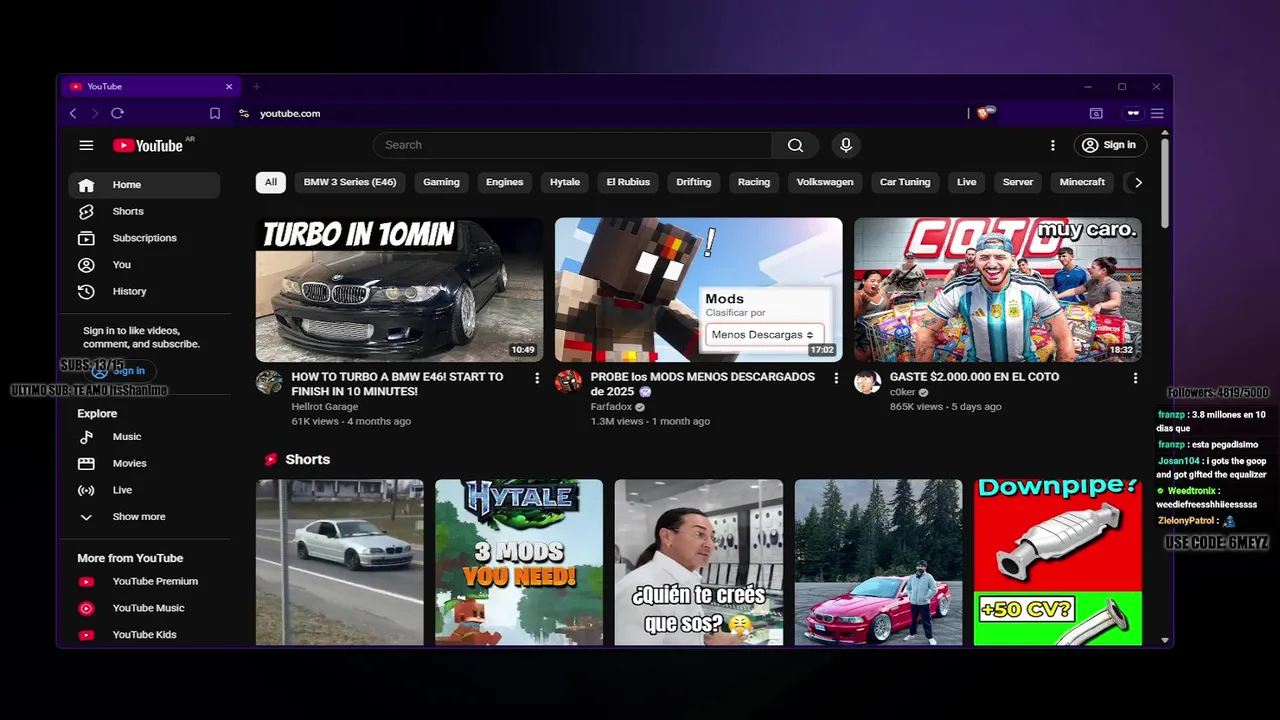Screen dimensions: 1280x720
Task: Open Live under Explore in sidebar
Action: 144,490
